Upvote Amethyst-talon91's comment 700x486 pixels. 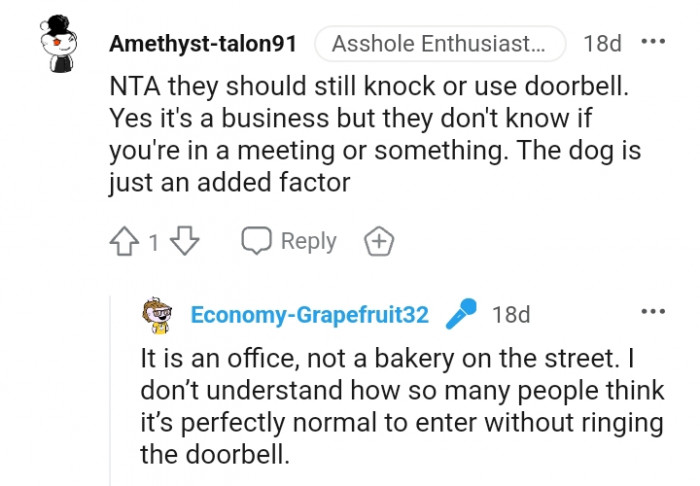125,241
